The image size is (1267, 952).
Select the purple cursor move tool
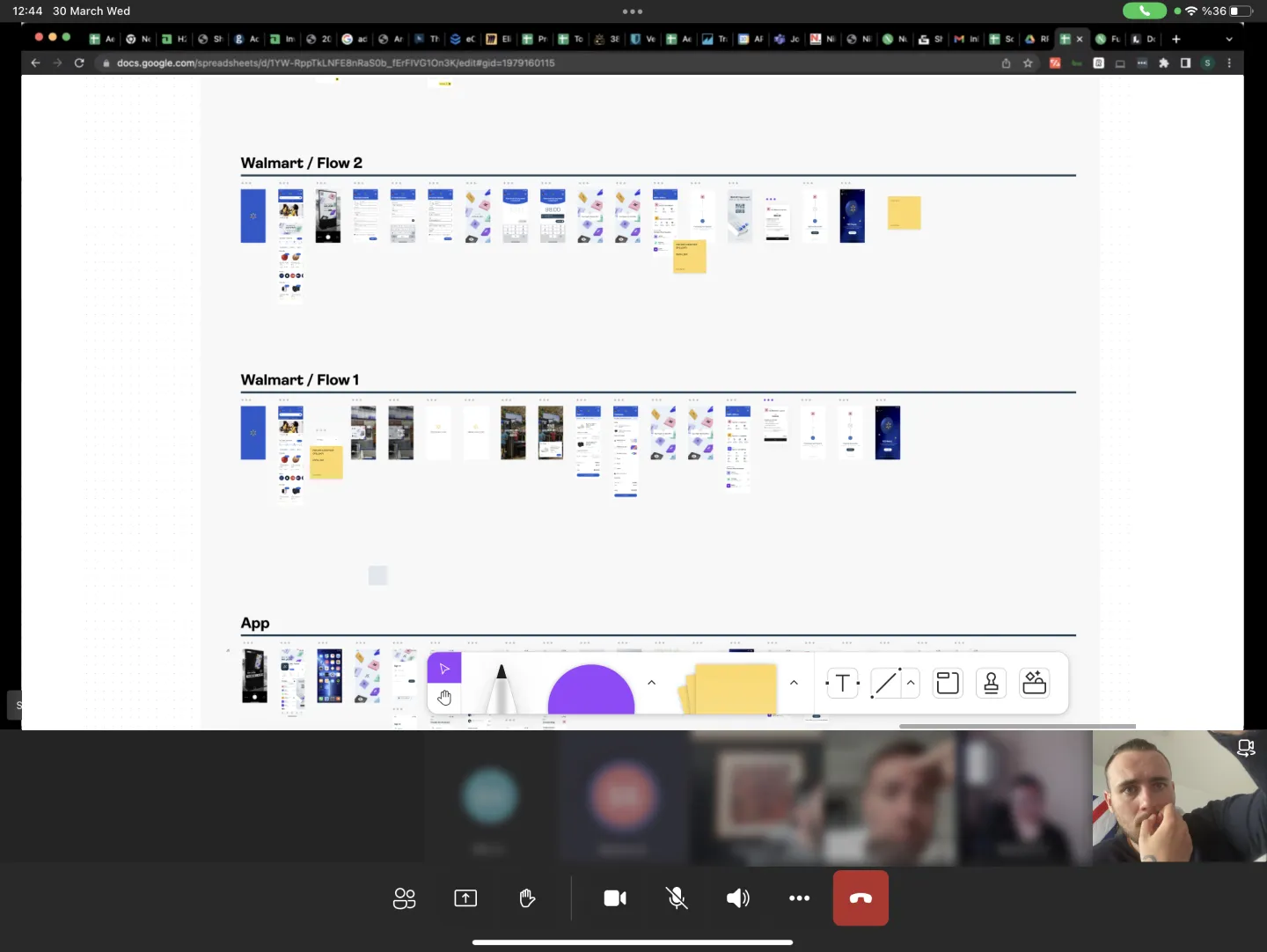pyautogui.click(x=444, y=669)
